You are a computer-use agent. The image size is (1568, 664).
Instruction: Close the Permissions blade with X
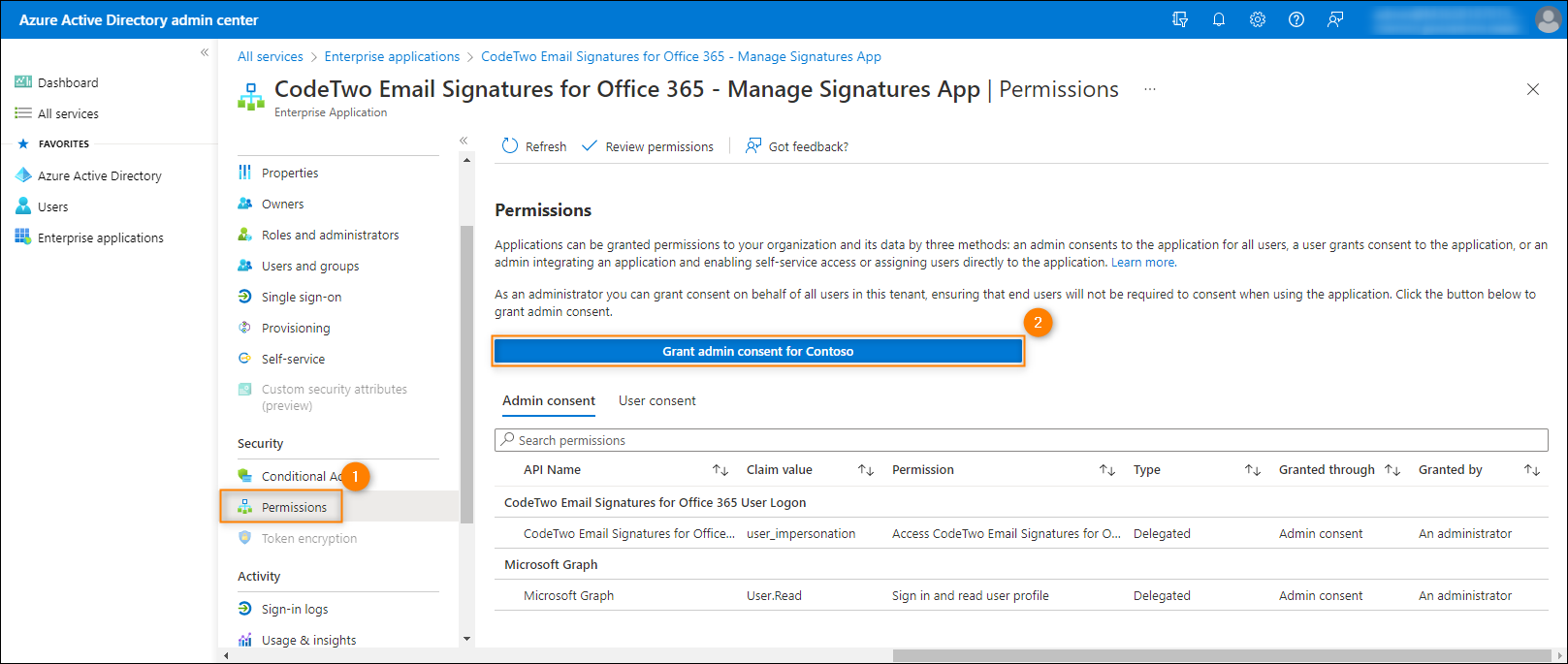pos(1533,89)
